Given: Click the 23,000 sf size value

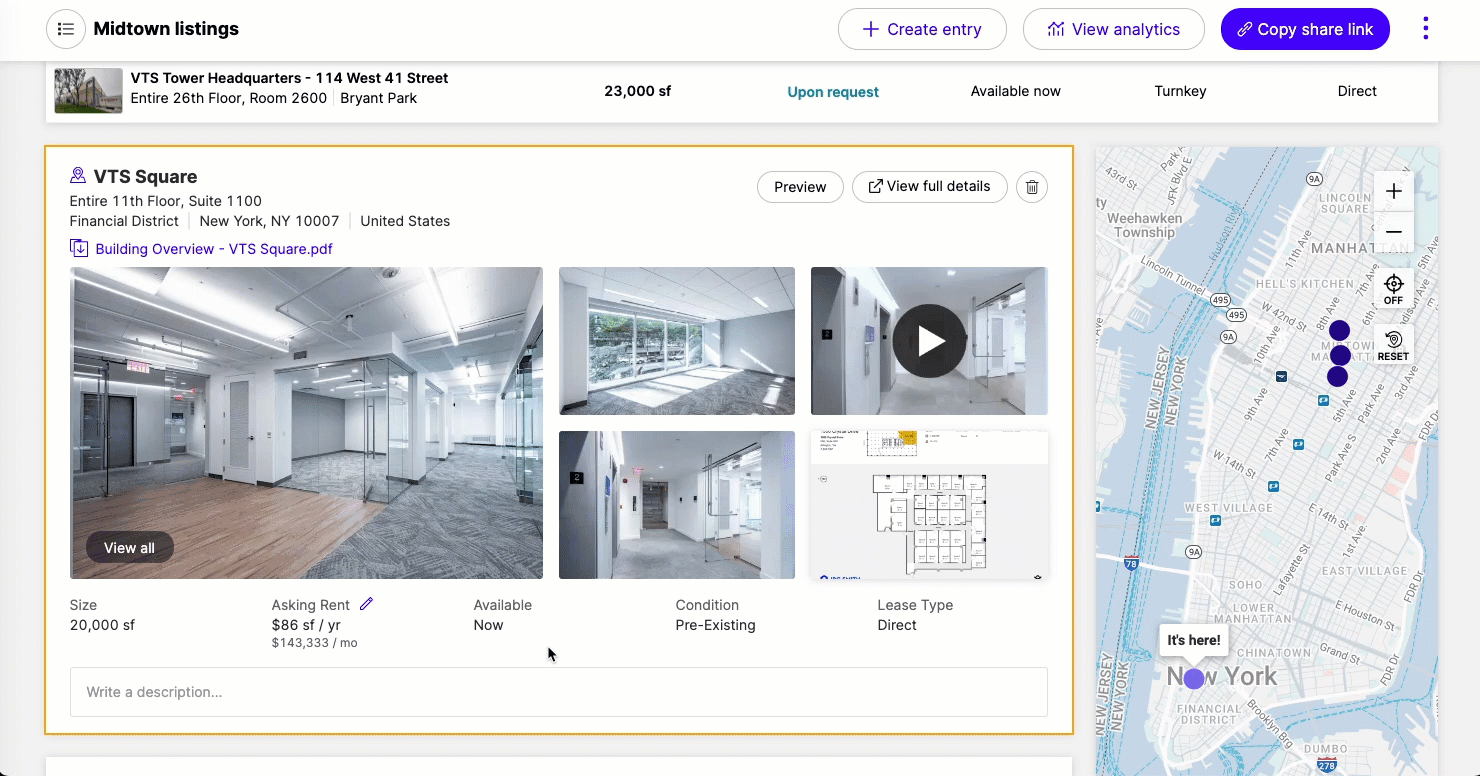Looking at the screenshot, I should tap(638, 91).
